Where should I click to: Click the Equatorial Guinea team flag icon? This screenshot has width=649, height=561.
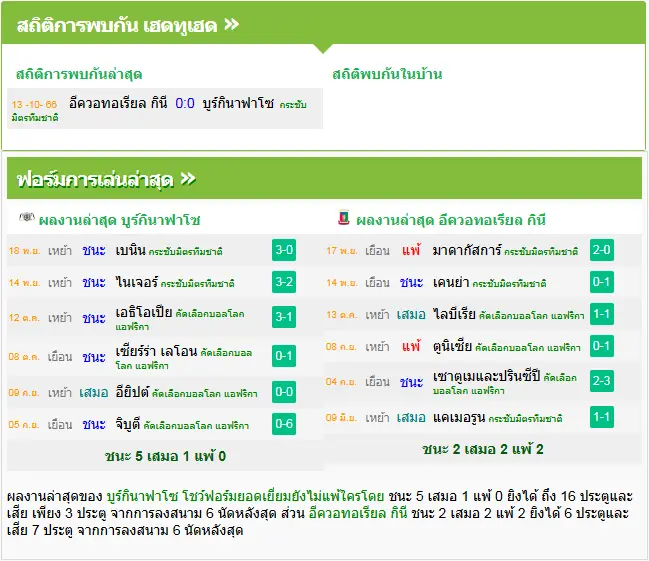point(344,217)
